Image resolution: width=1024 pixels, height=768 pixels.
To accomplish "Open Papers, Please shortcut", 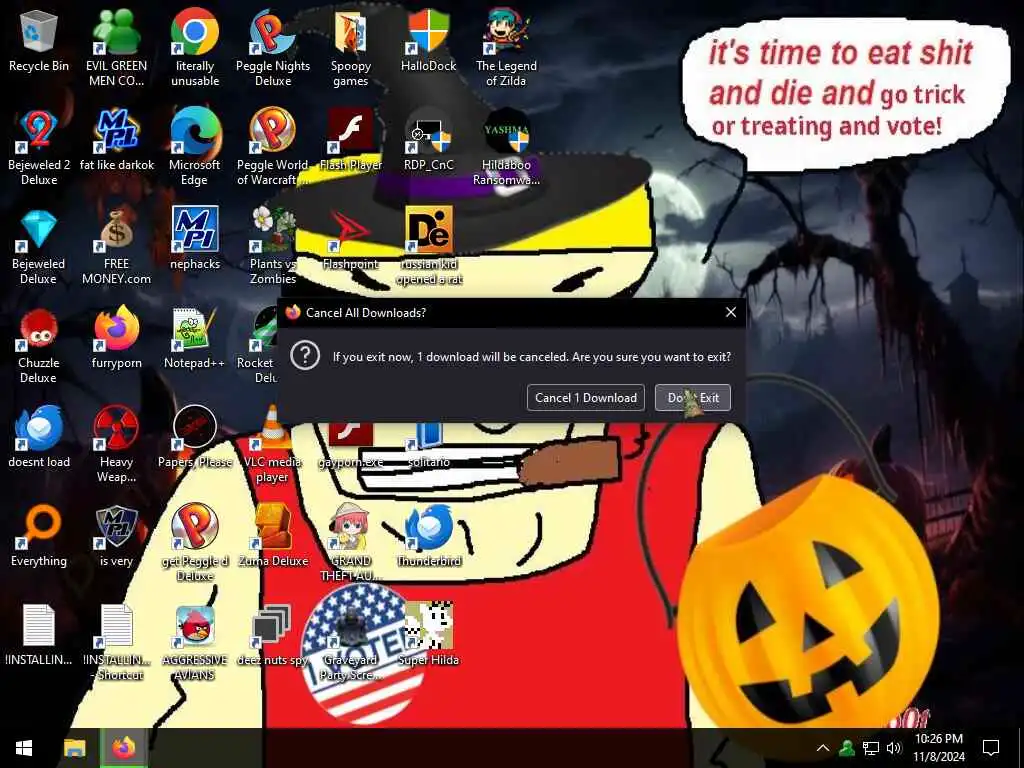I will pyautogui.click(x=195, y=437).
